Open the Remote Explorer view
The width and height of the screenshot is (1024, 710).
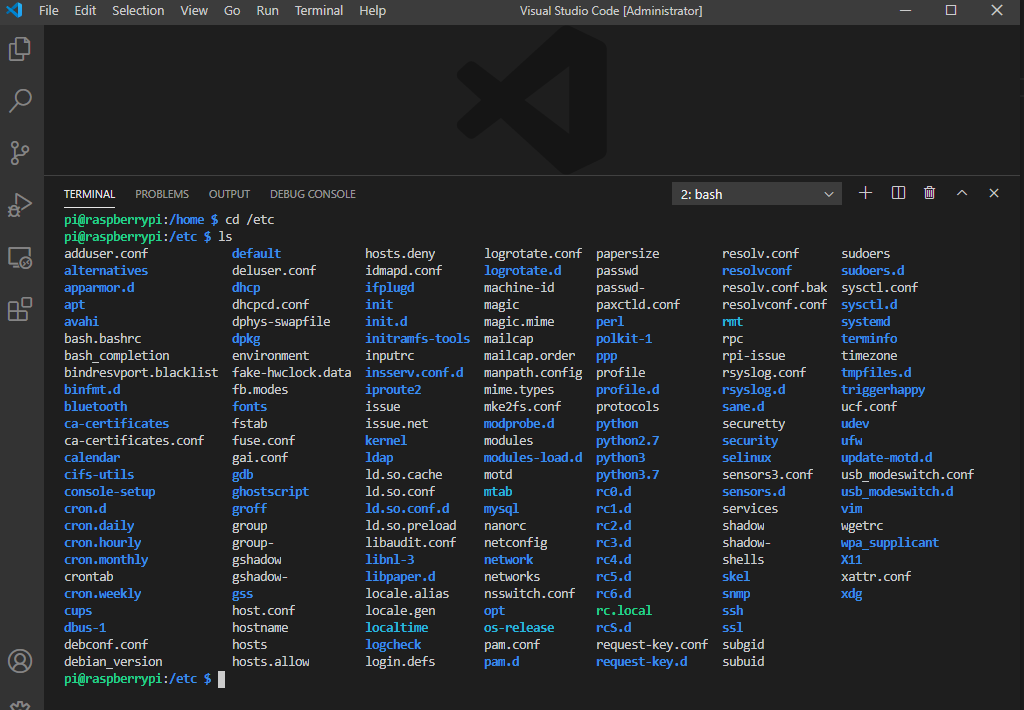pos(20,258)
